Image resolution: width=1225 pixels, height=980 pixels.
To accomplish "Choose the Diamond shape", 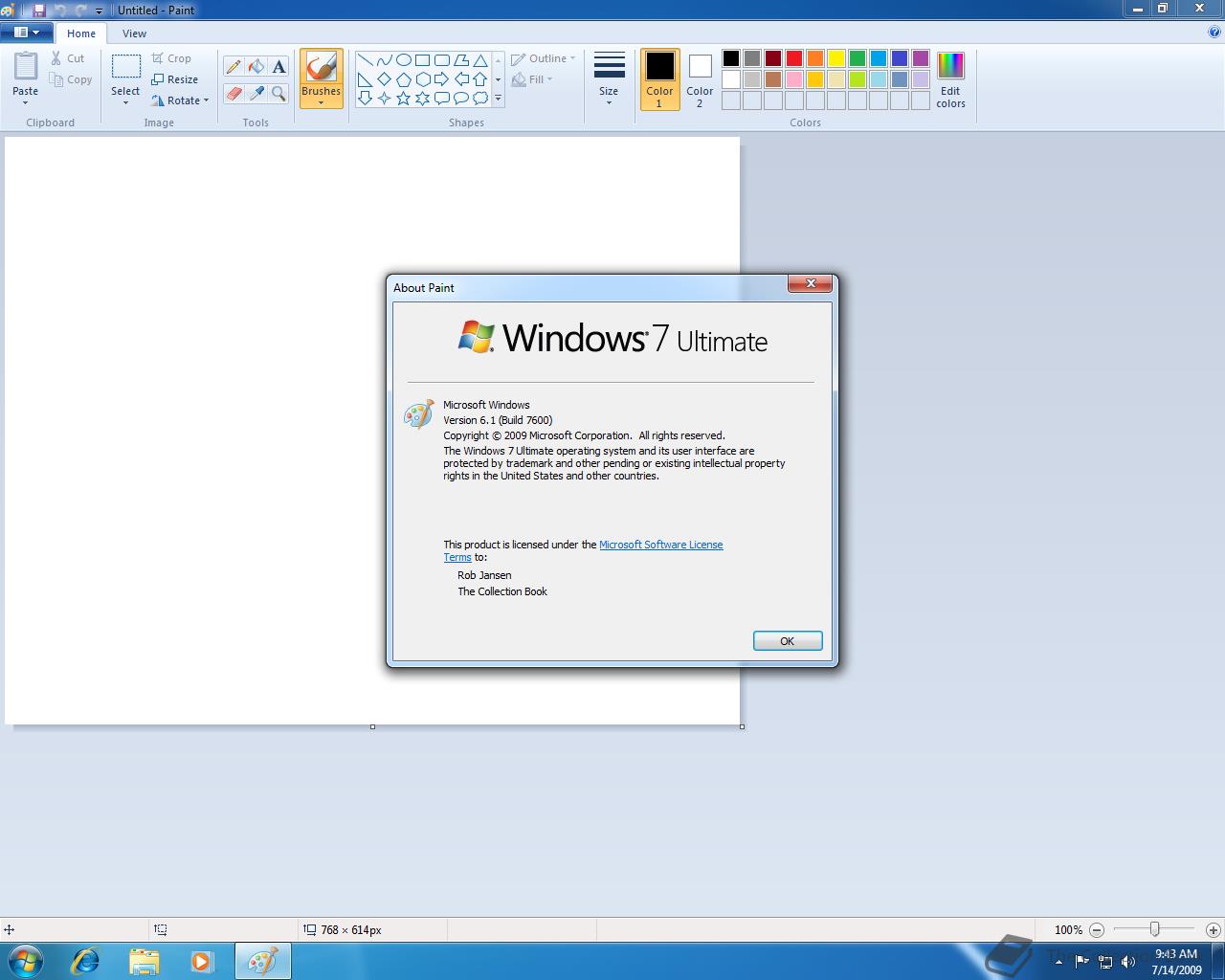I will 384,79.
